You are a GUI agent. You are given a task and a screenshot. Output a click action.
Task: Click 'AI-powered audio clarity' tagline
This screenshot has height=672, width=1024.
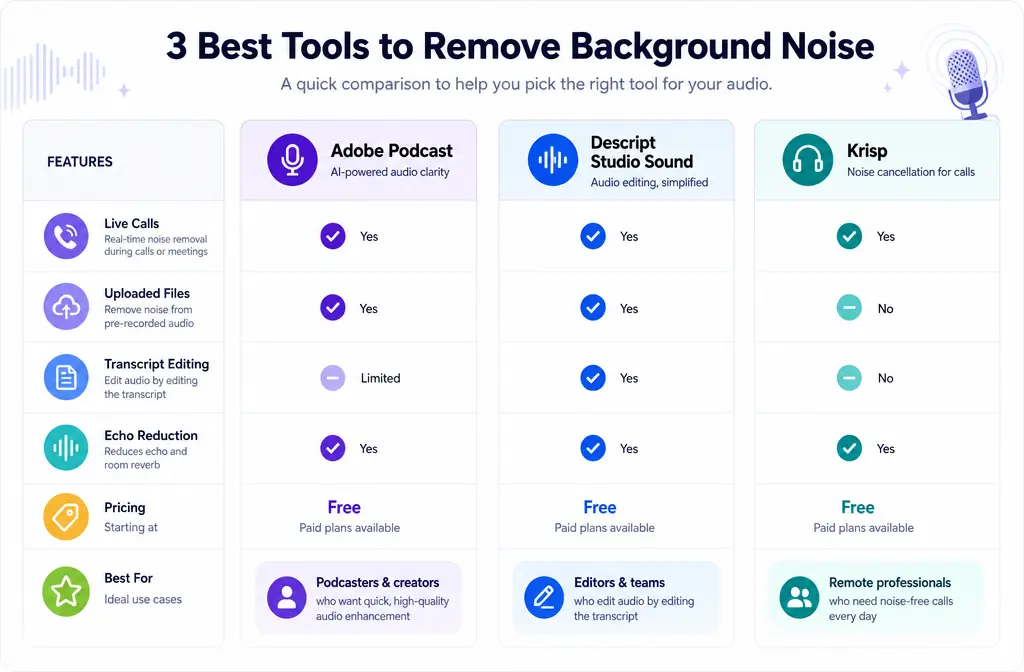point(390,172)
